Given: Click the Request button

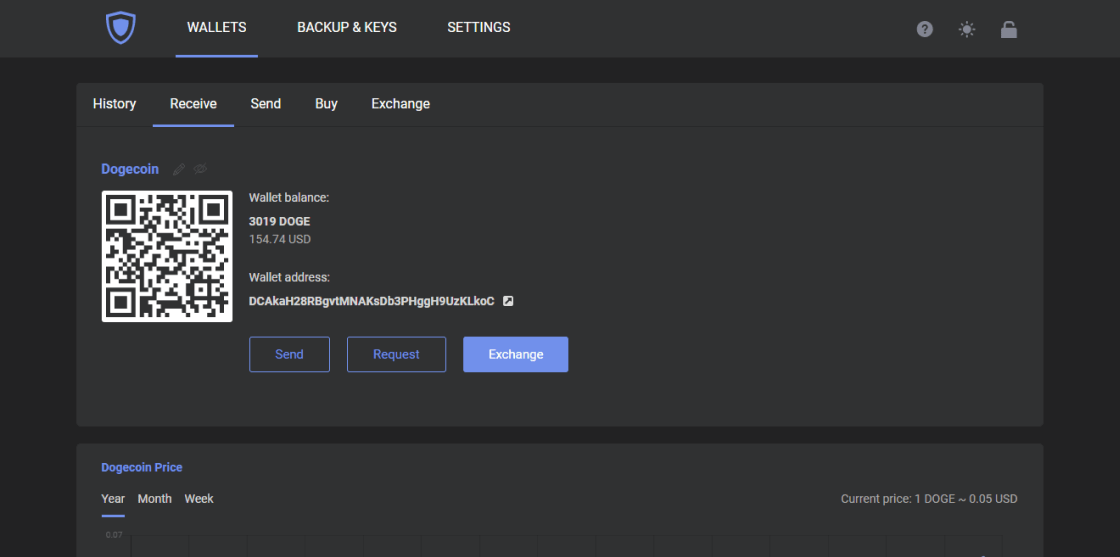Looking at the screenshot, I should [396, 354].
